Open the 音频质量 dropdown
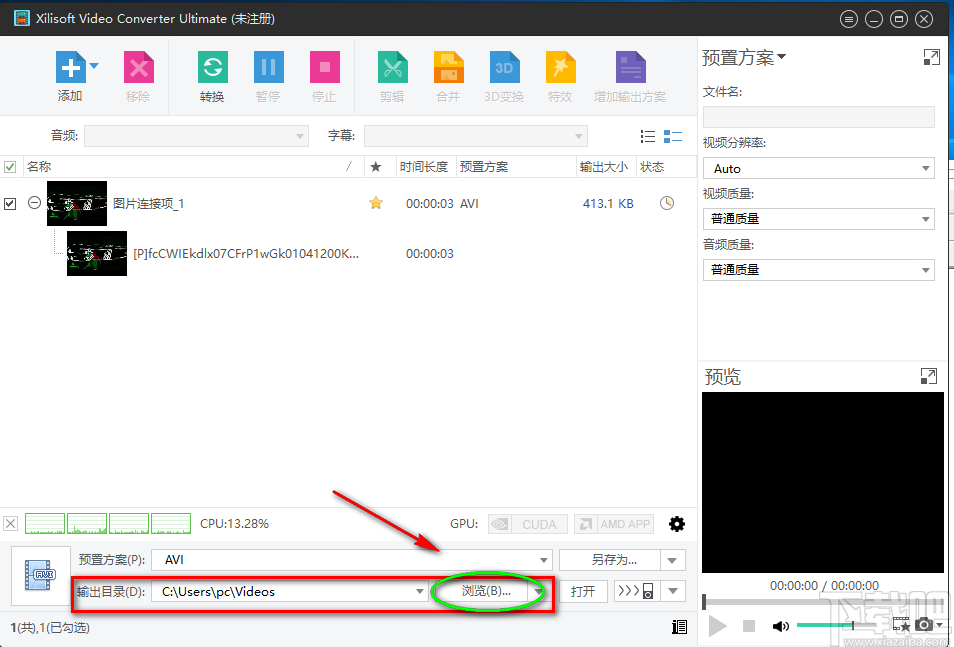 (818, 270)
